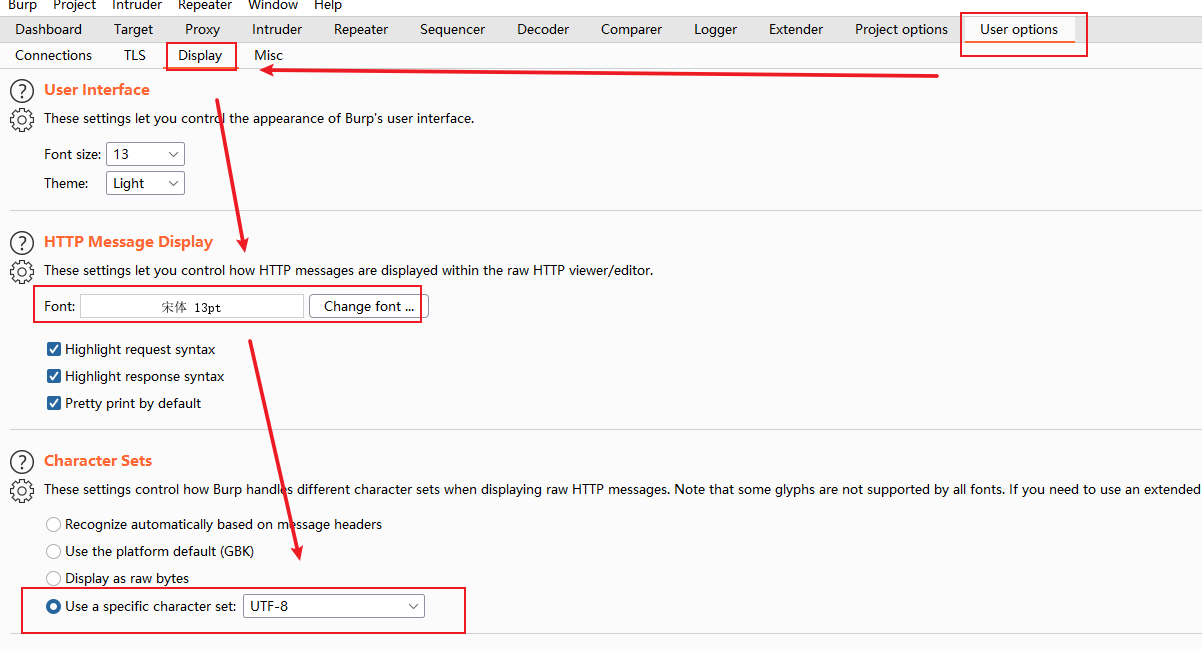Screen dimensions: 1202x649
Task: Open help for HTTP Message Display
Action: coord(21,242)
